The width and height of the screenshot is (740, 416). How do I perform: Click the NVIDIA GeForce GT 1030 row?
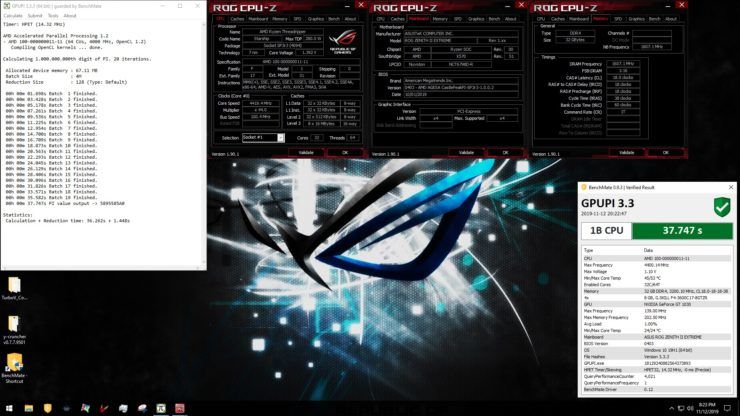click(657, 304)
